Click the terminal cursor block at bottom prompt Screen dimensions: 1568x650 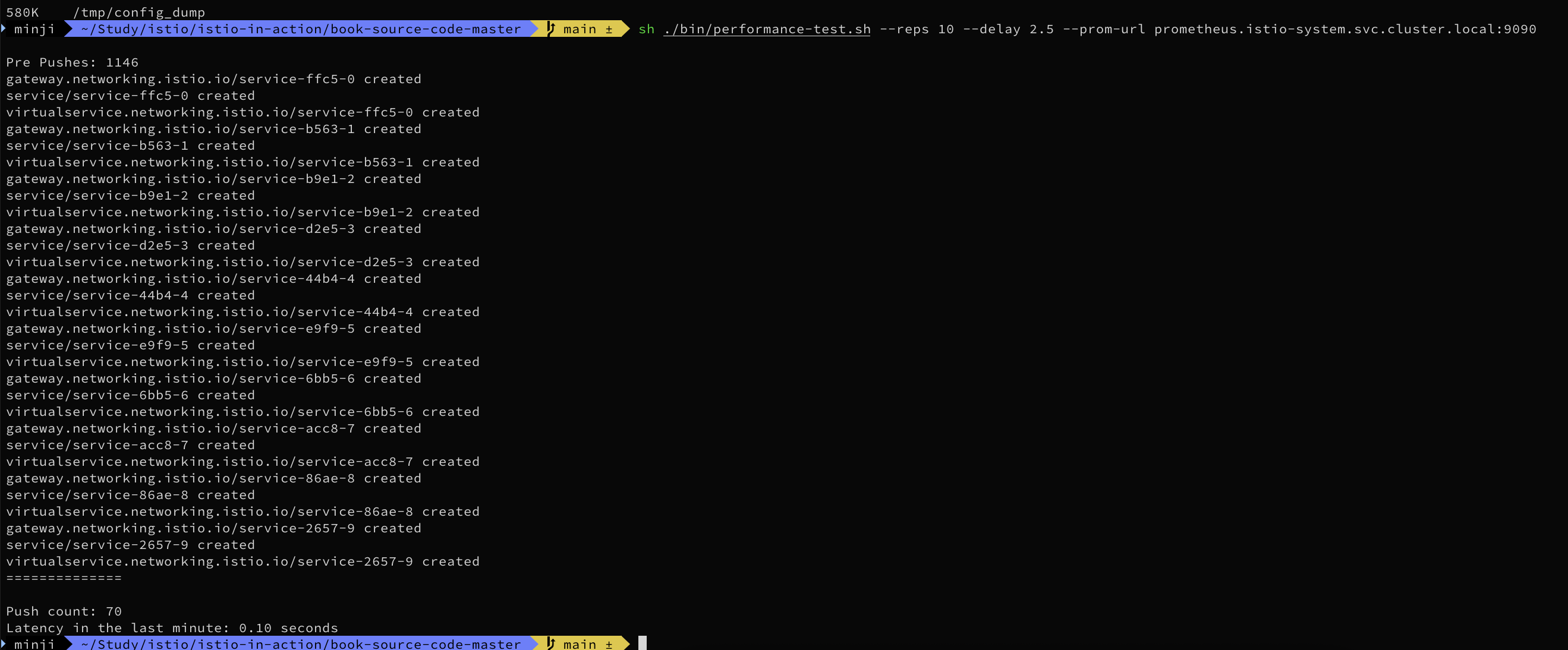[642, 643]
